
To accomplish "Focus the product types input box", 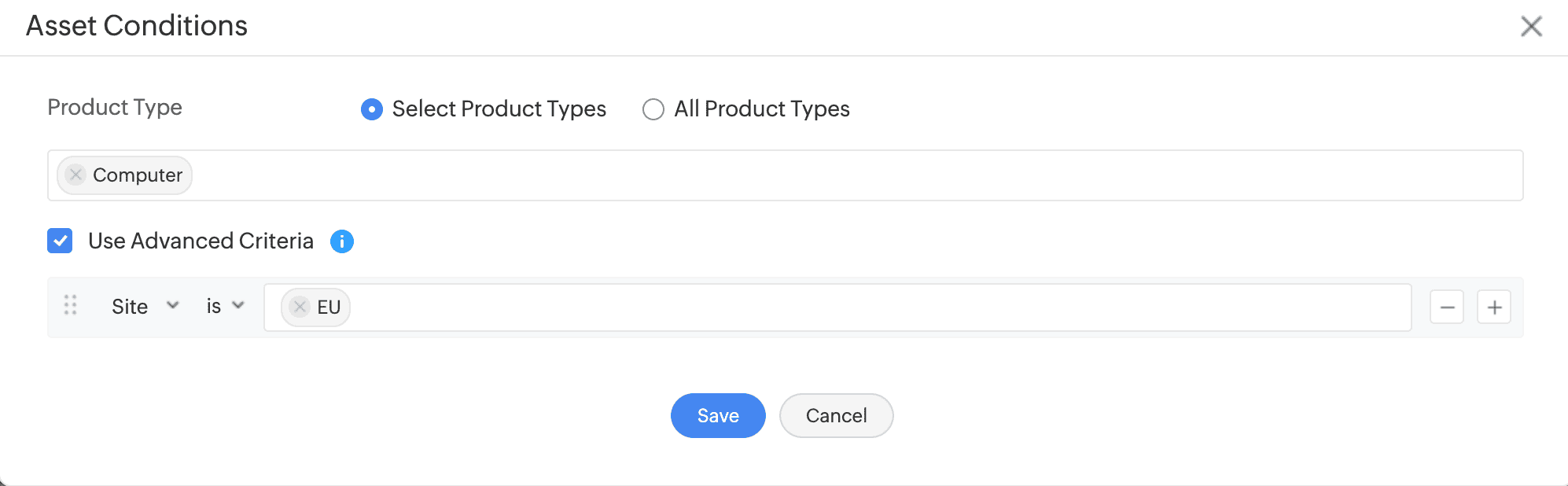I will tap(786, 175).
